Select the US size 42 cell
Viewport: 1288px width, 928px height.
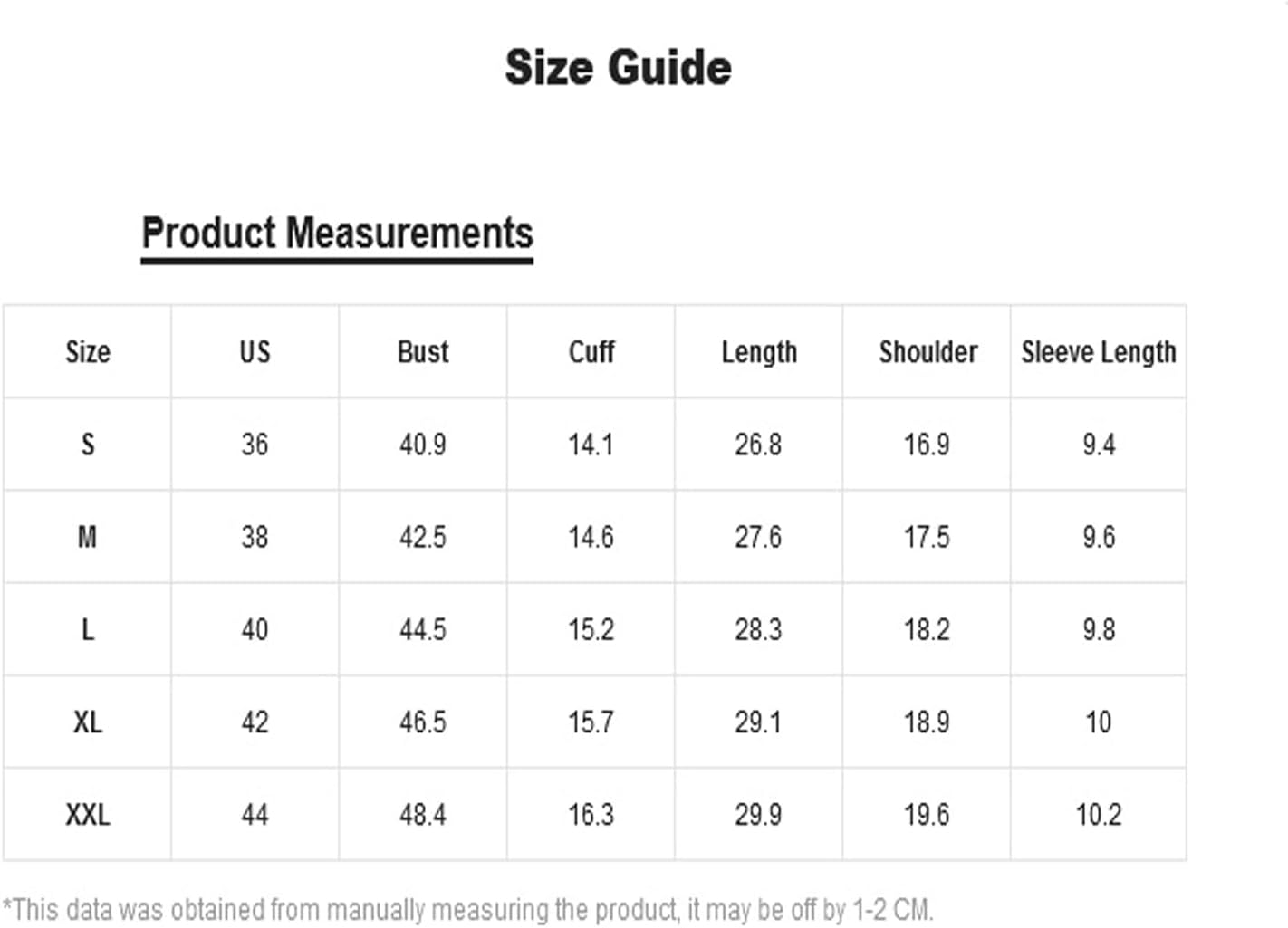click(x=255, y=722)
